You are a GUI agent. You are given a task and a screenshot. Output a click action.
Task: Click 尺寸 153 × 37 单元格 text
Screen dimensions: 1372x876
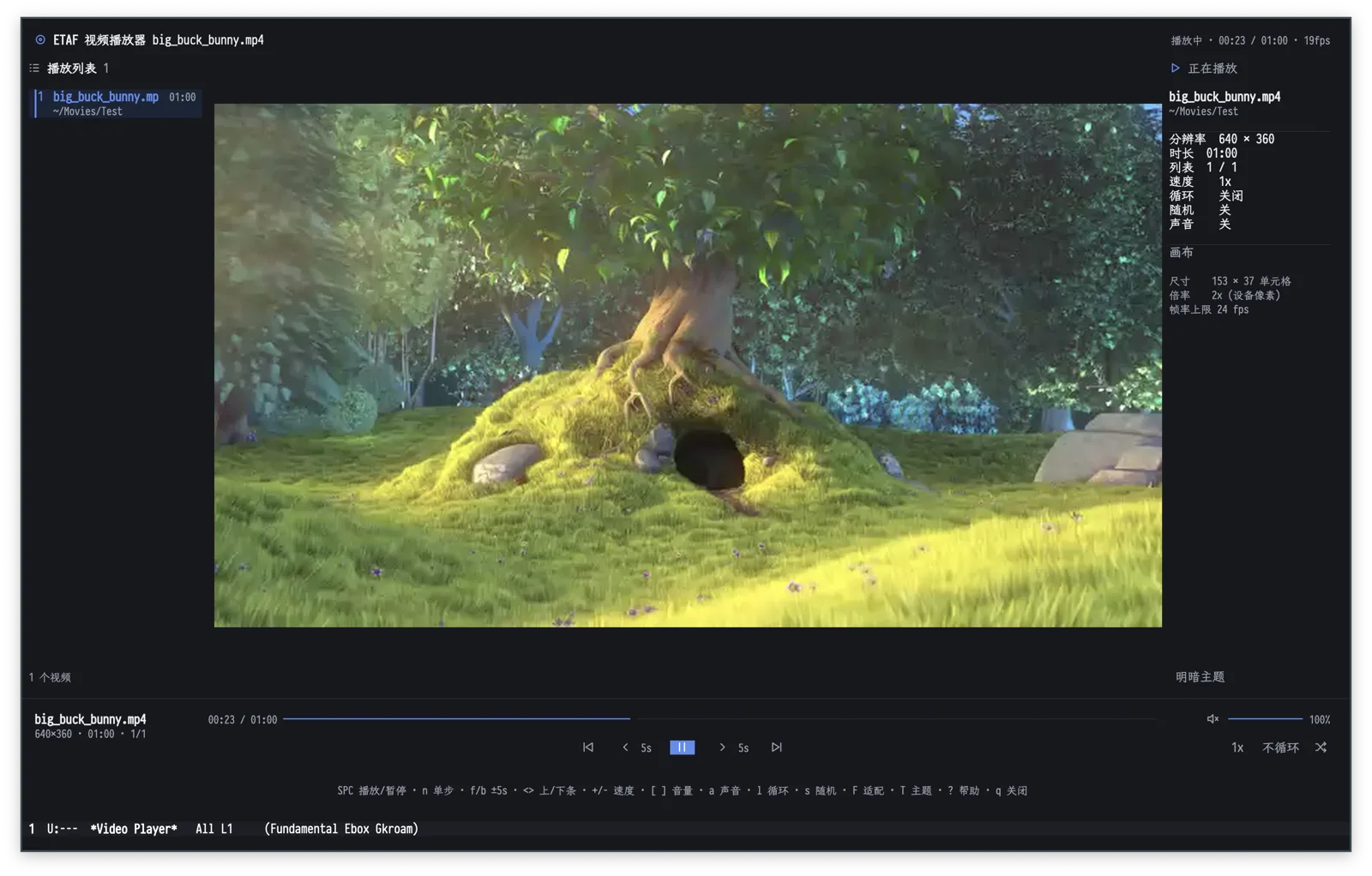1231,281
